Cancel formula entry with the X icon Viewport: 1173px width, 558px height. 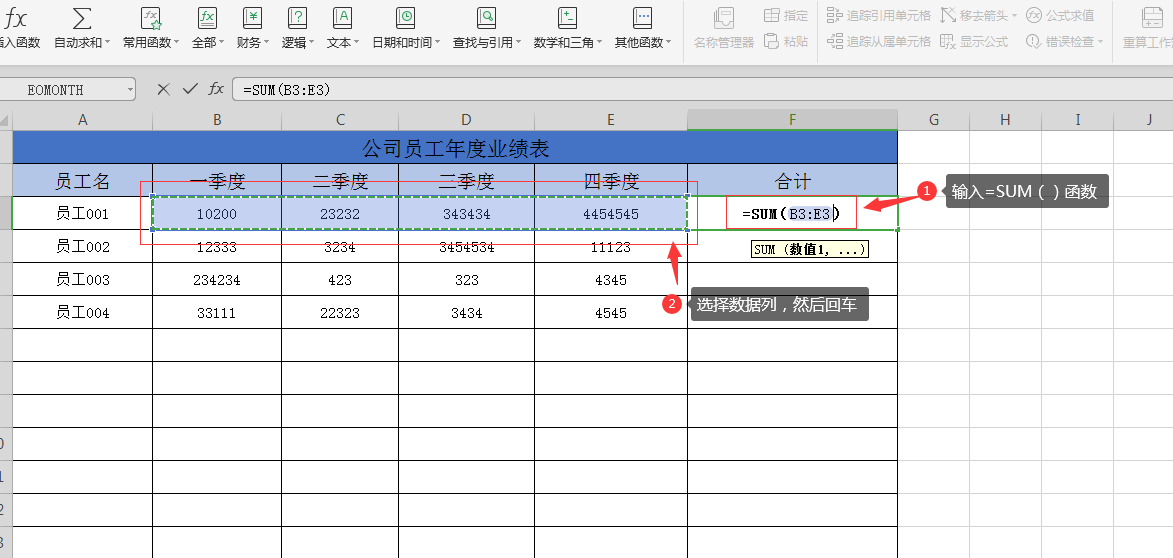(x=164, y=89)
